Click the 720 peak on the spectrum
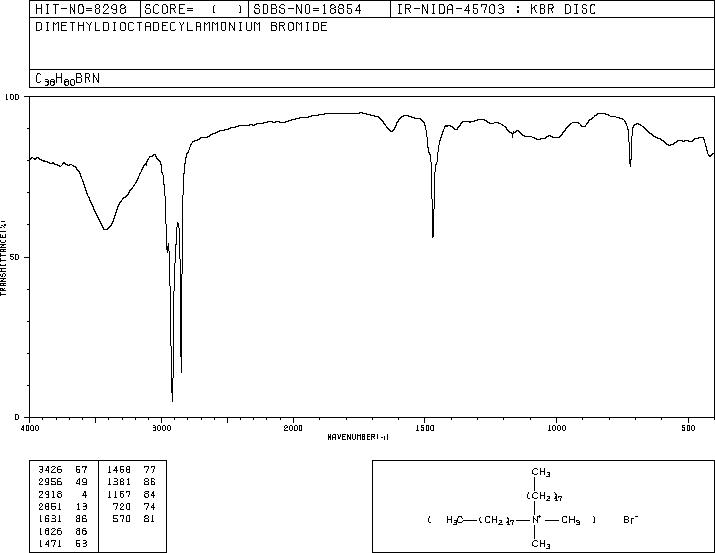Screen dimensions: 715x553 [x=630, y=165]
